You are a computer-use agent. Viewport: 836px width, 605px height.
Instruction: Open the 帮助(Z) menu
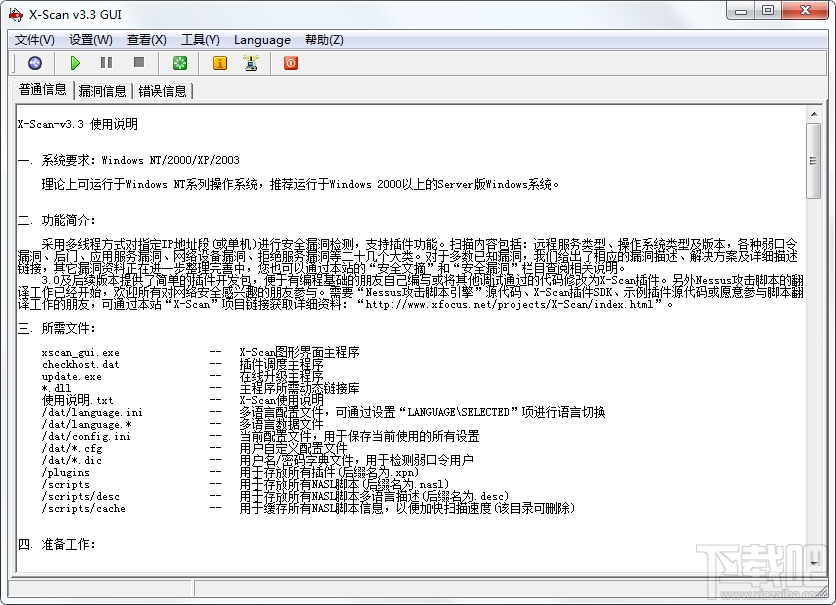coord(324,40)
